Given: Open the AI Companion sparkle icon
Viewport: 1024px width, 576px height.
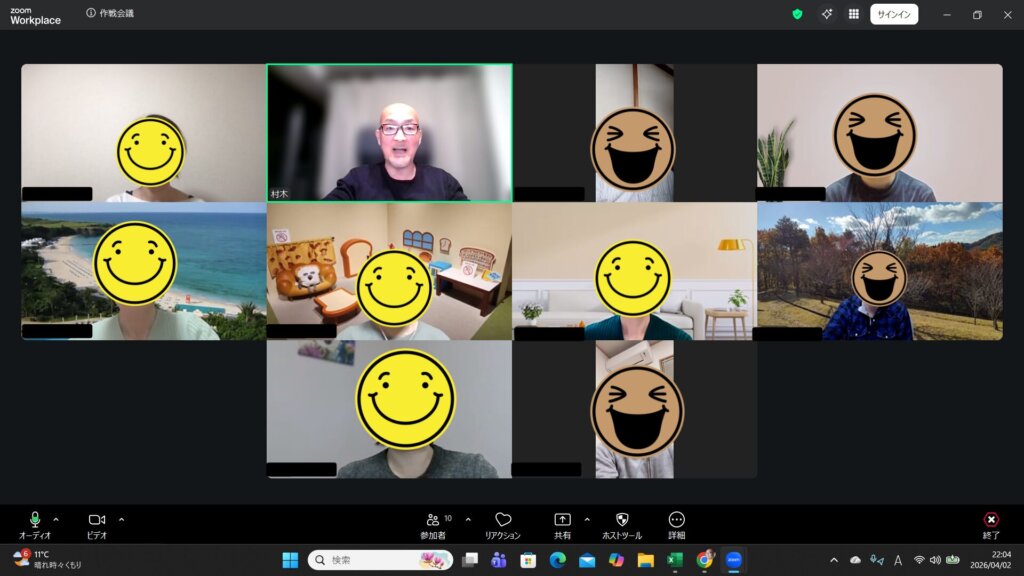Looking at the screenshot, I should 827,14.
